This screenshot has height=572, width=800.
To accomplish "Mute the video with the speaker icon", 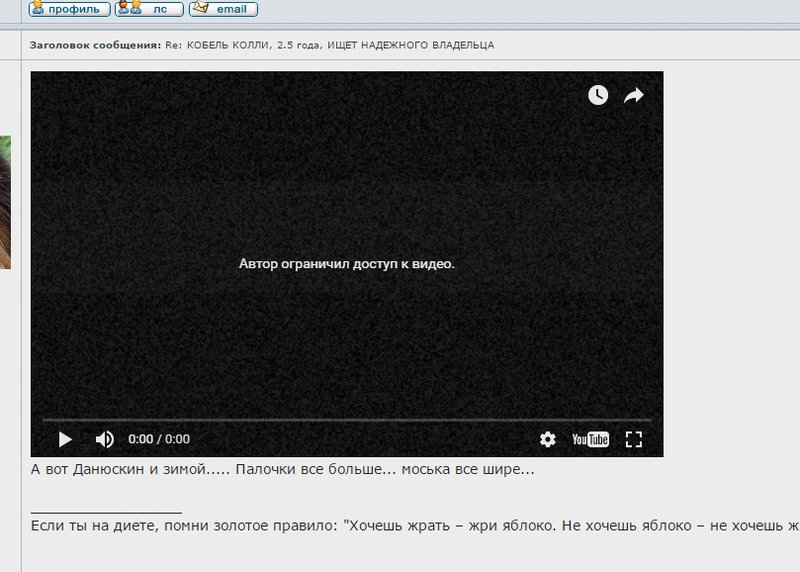I will point(105,439).
